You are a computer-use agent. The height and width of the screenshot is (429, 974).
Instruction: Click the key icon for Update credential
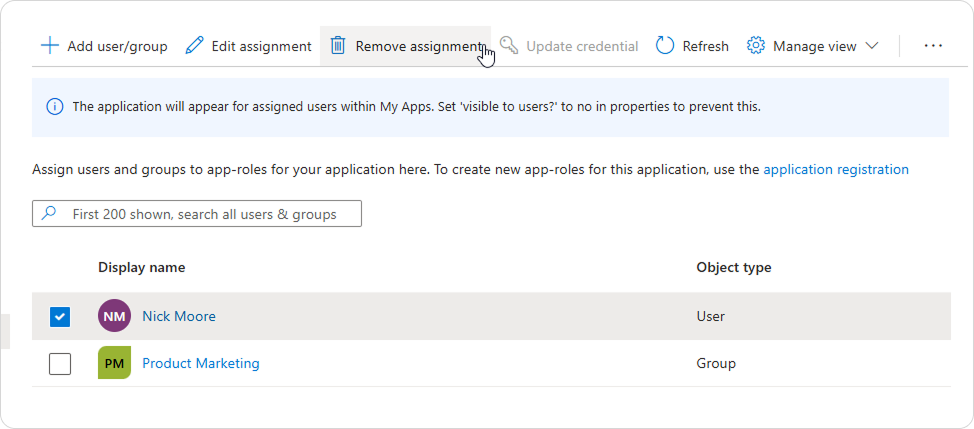[509, 46]
